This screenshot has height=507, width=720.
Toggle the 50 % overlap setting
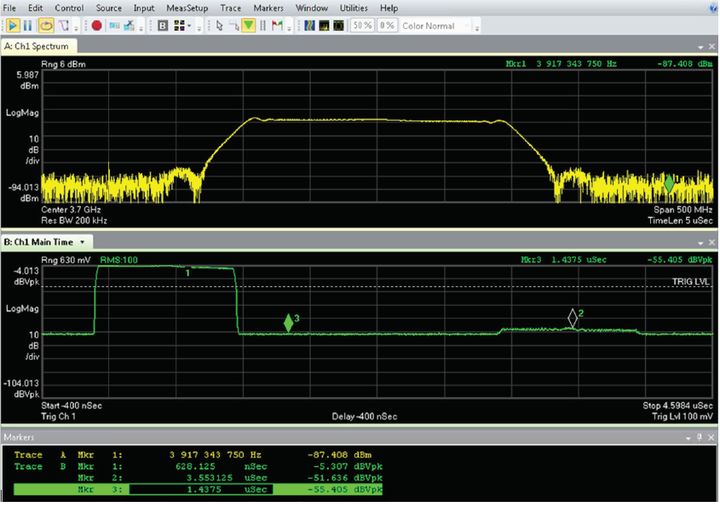point(361,25)
